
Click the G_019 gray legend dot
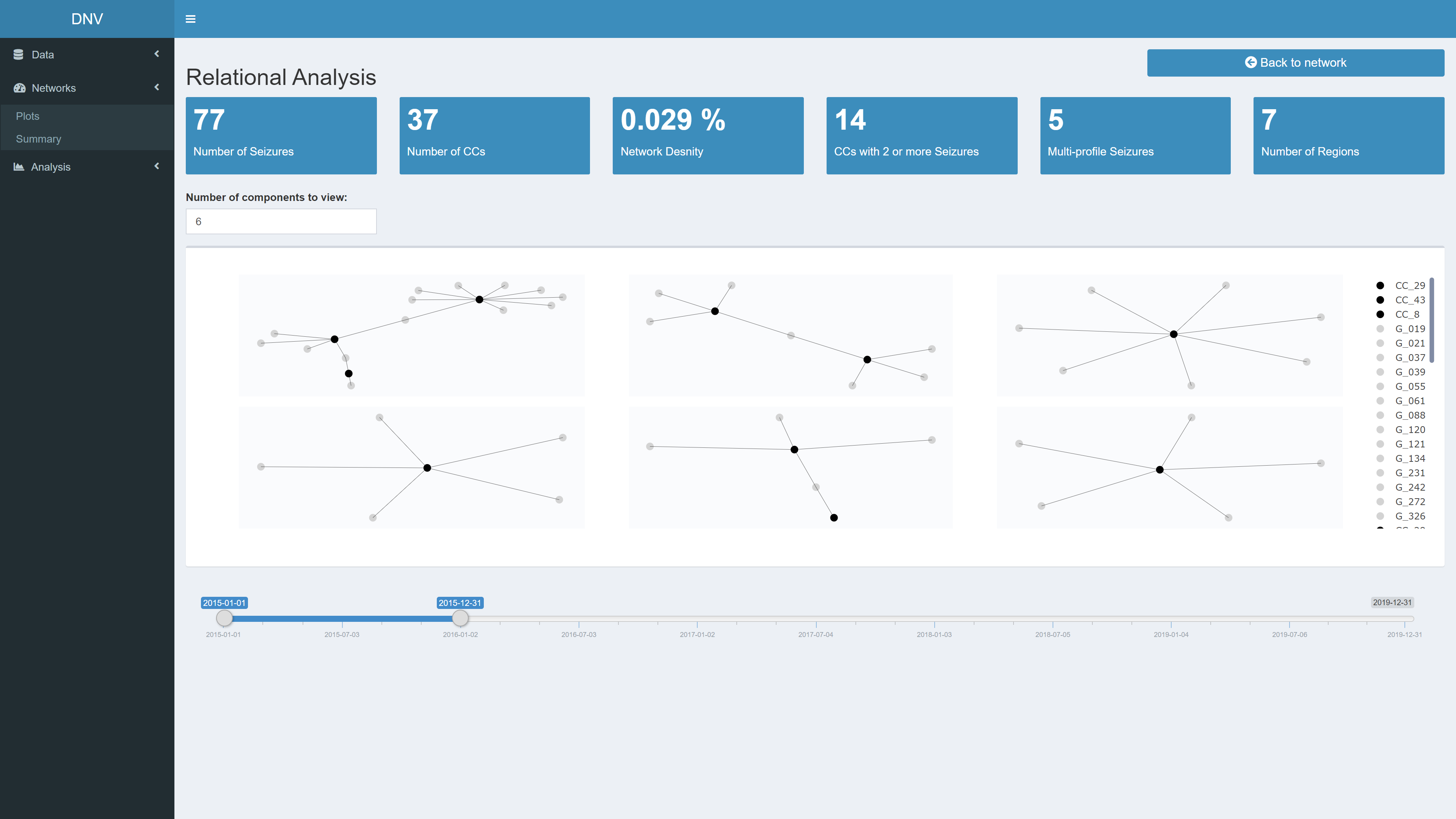[x=1380, y=329]
